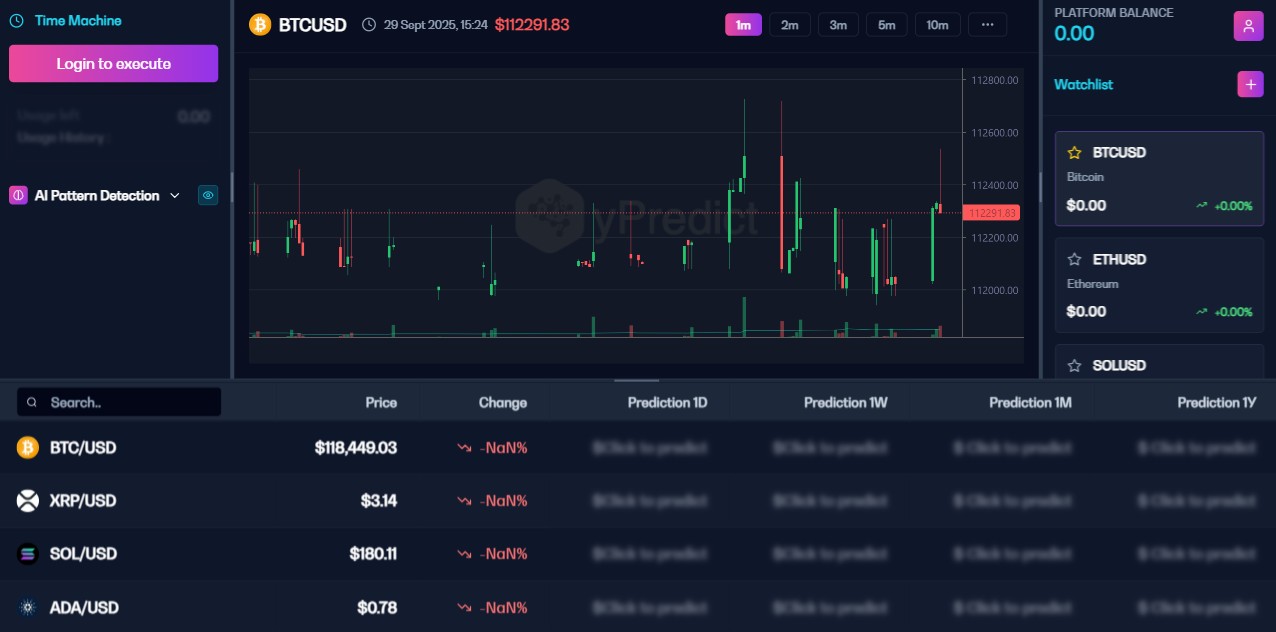Click the Prediction 1W column header
The width and height of the screenshot is (1276, 632).
[845, 402]
